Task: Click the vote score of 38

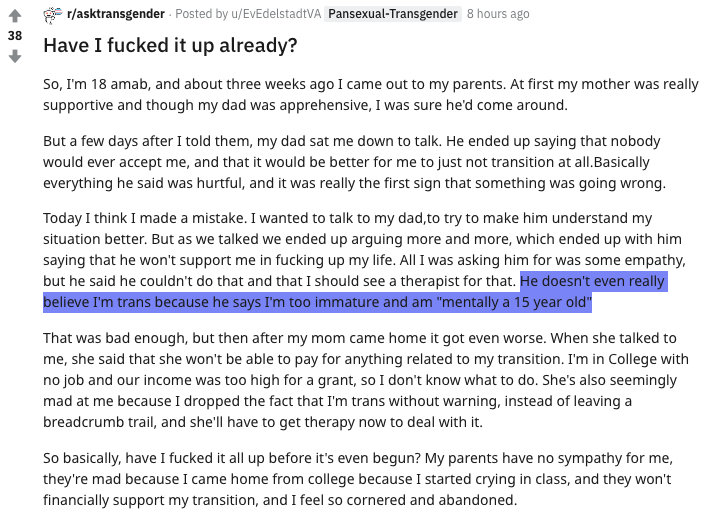Action: pos(15,36)
